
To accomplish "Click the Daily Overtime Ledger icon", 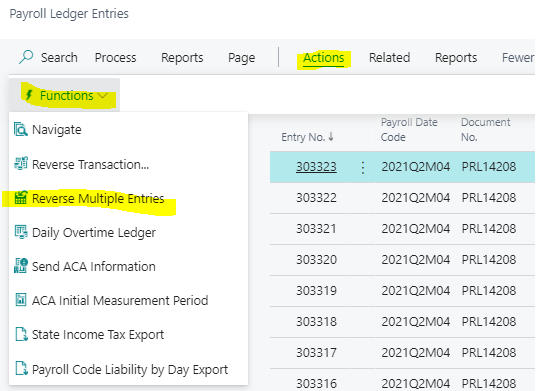I will (21, 232).
